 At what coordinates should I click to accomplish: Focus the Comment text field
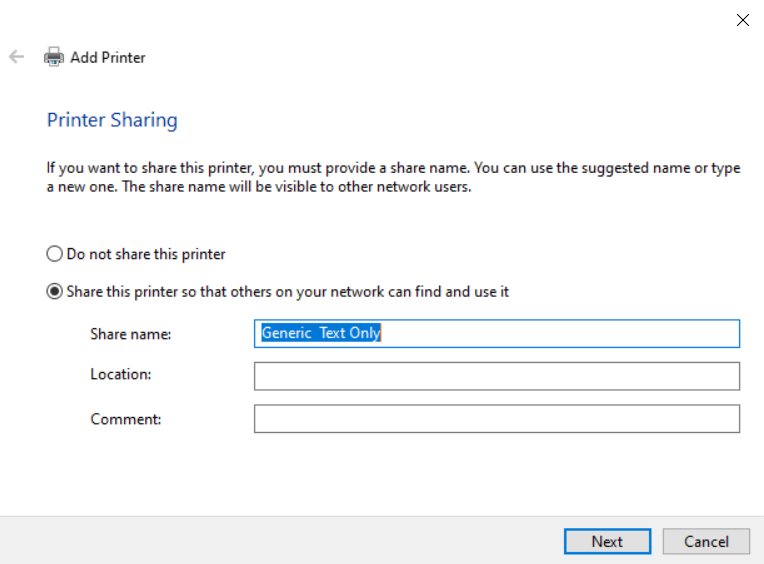coord(496,419)
